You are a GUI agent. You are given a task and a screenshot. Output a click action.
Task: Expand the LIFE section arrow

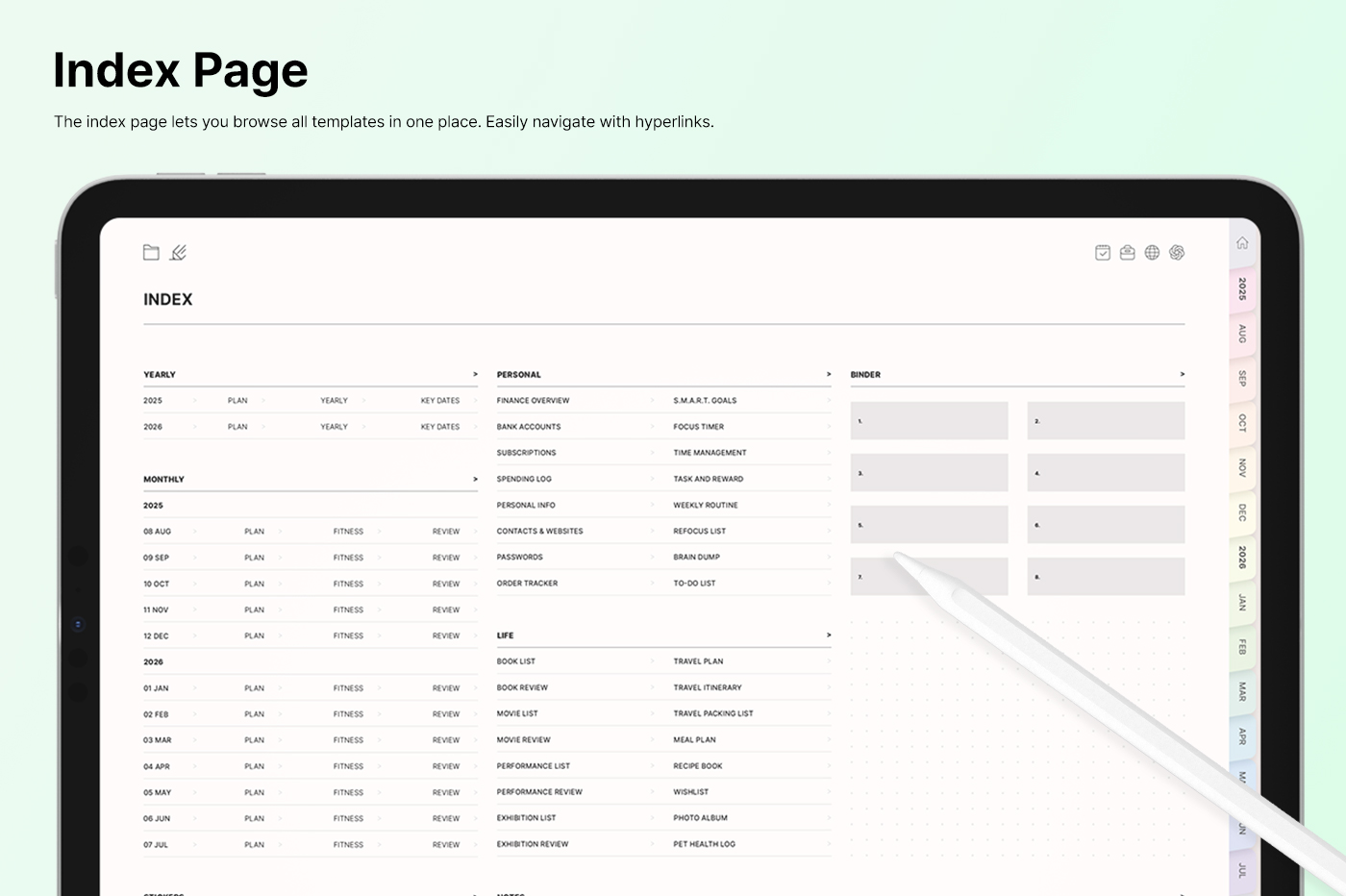point(829,635)
